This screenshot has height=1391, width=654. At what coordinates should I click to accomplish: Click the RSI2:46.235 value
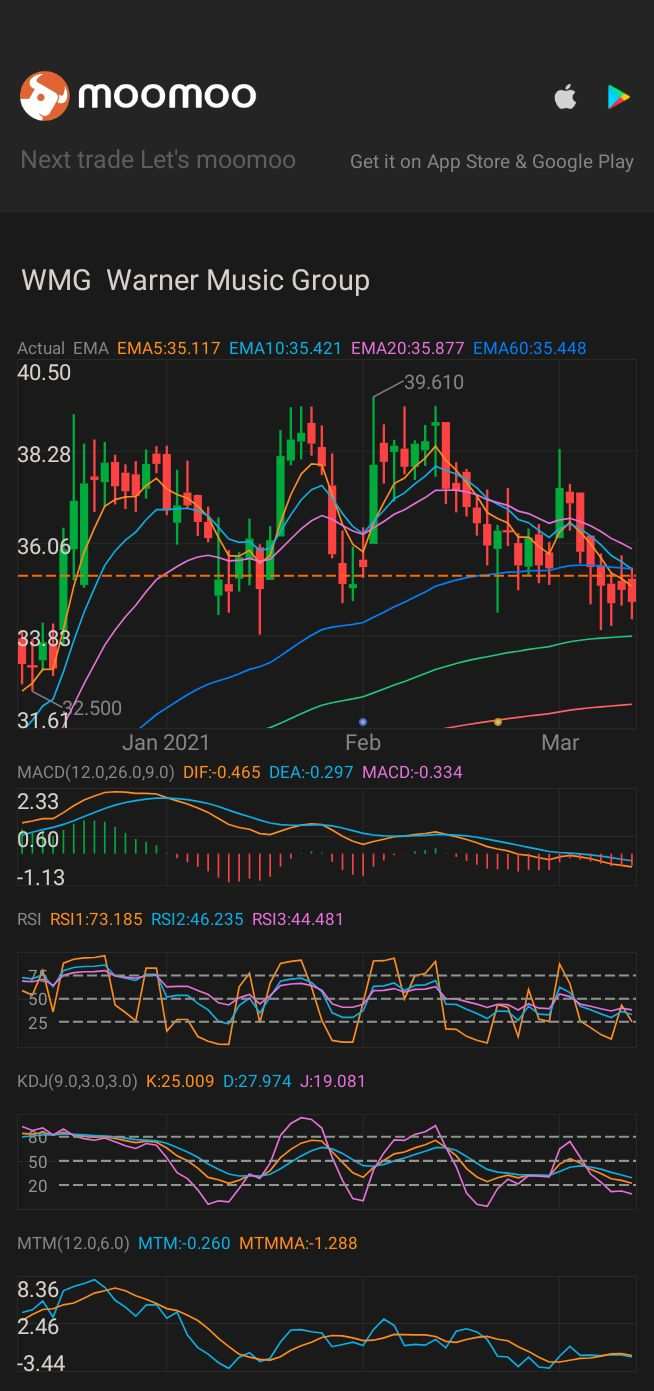coord(197,918)
